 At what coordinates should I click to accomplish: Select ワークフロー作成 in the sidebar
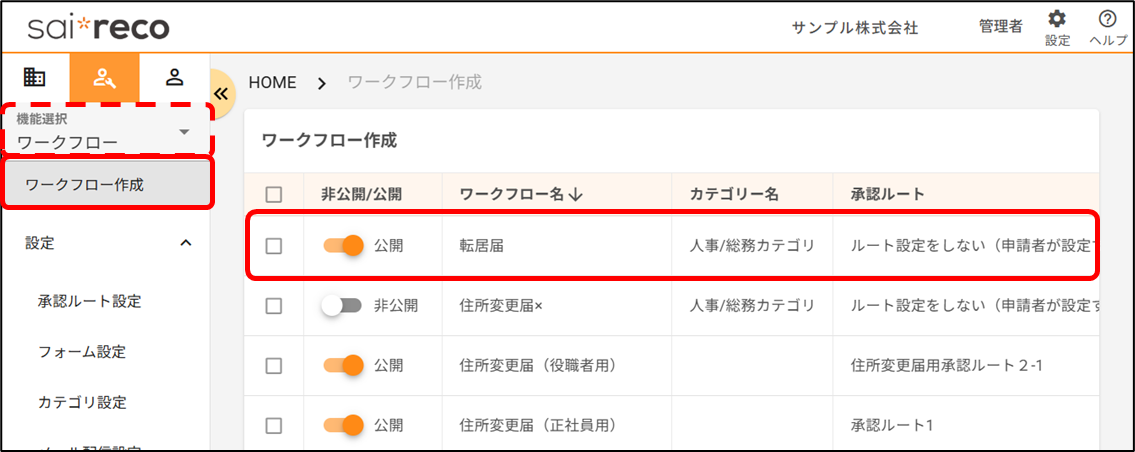point(105,185)
